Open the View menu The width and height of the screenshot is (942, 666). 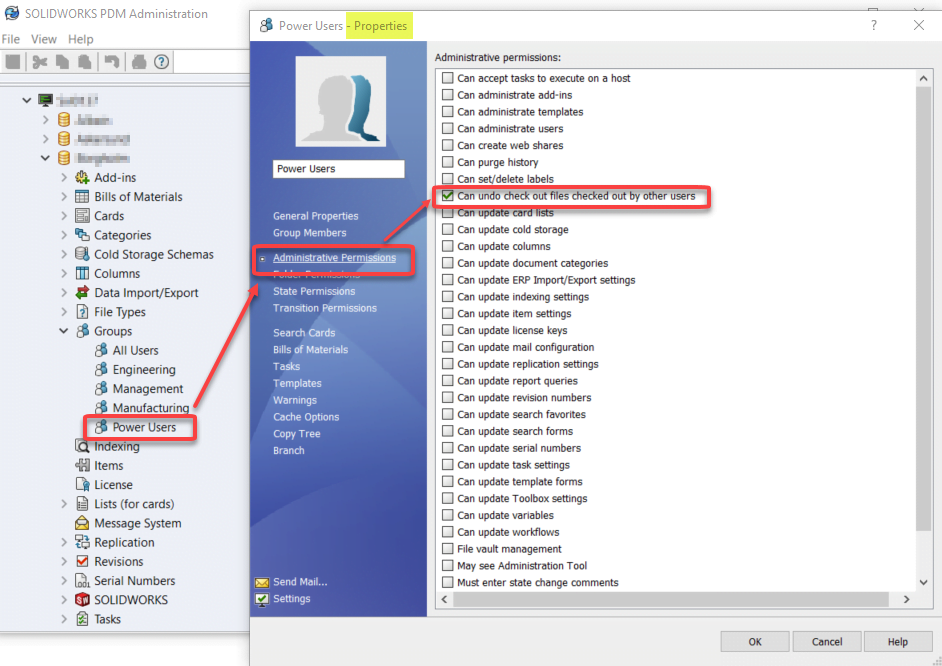(x=44, y=39)
